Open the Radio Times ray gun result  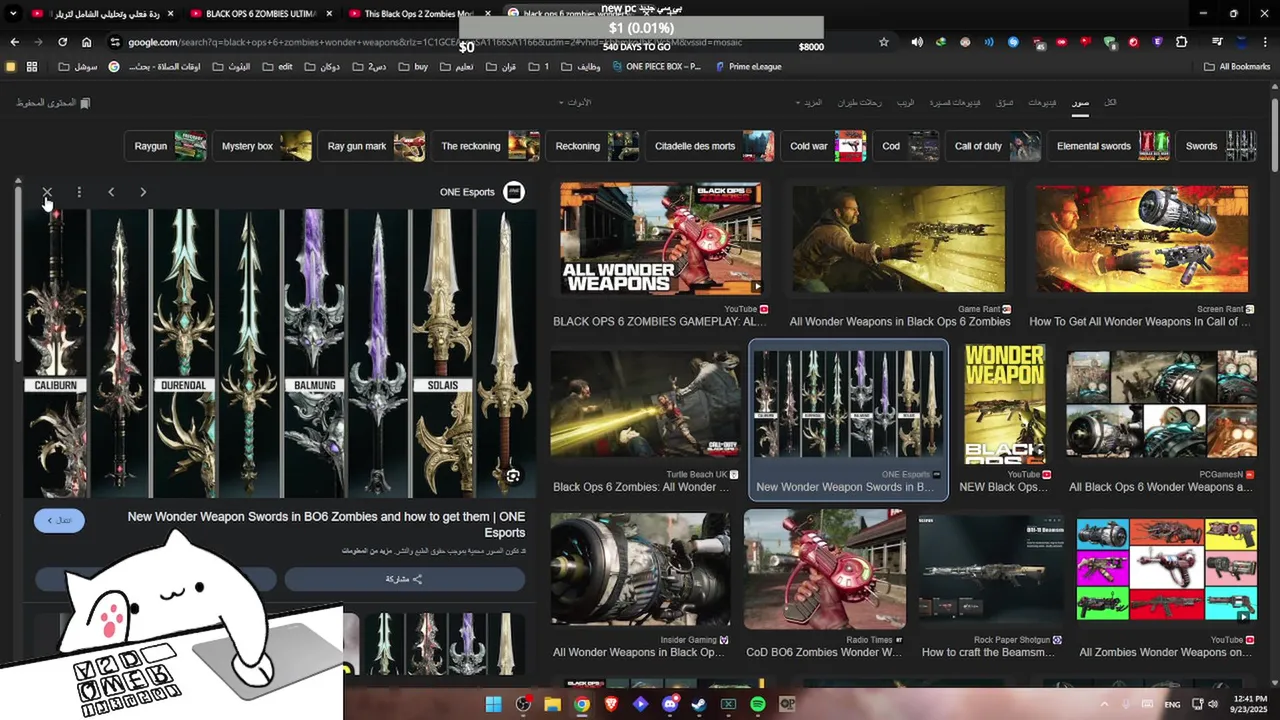click(825, 569)
